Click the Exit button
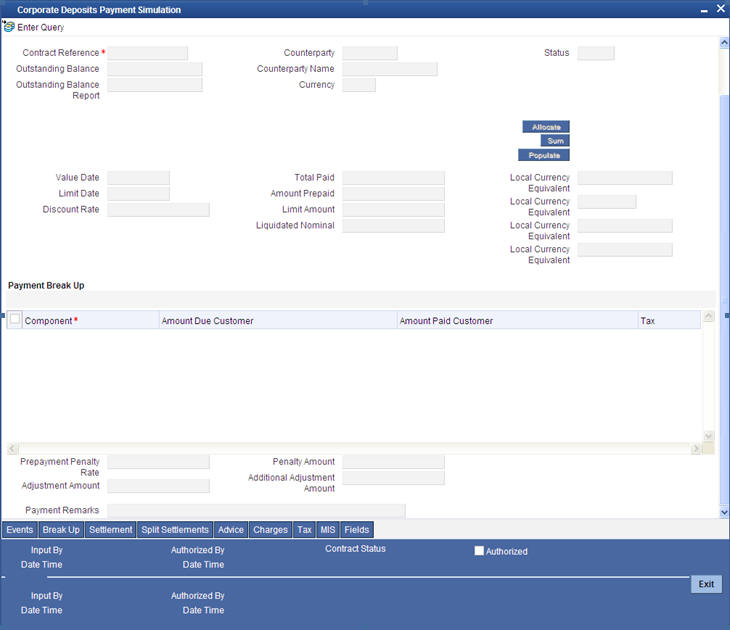Viewport: 730px width, 630px height. 706,584
